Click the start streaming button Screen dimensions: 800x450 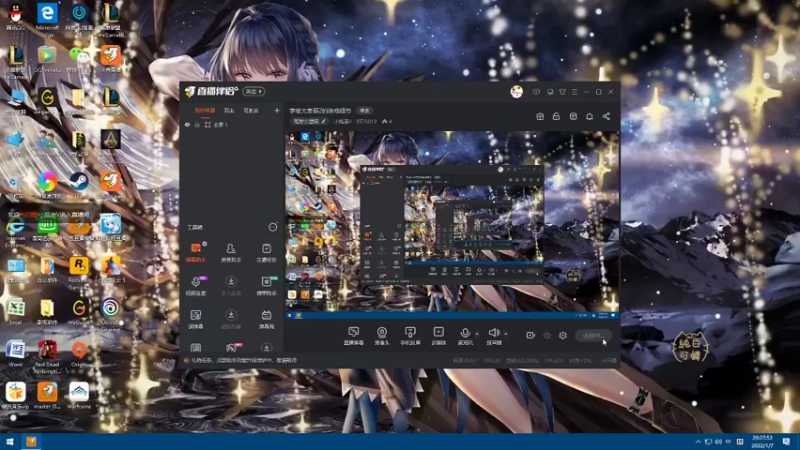pyautogui.click(x=593, y=335)
